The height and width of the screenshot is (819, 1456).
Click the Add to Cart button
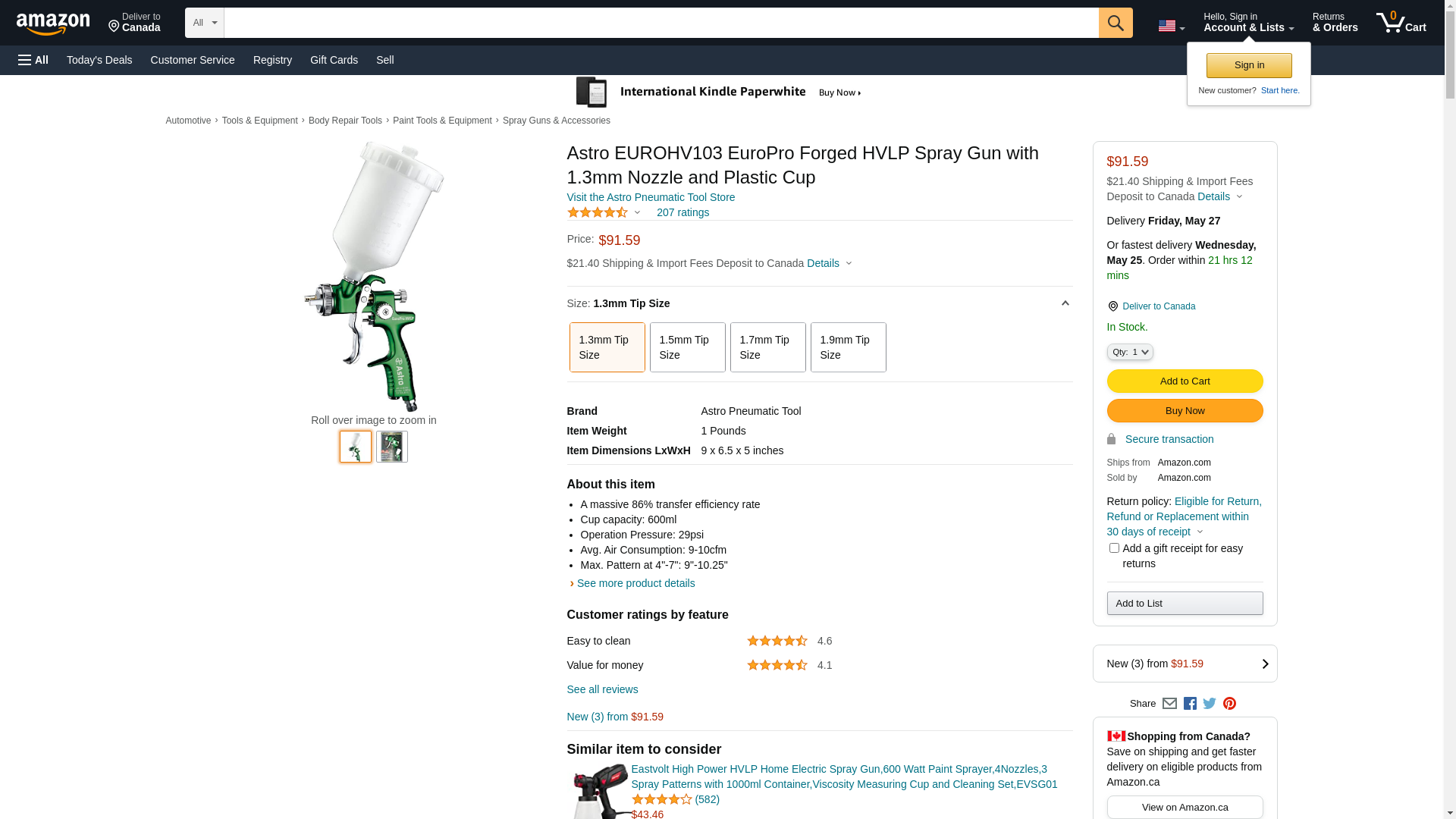coord(1185,381)
